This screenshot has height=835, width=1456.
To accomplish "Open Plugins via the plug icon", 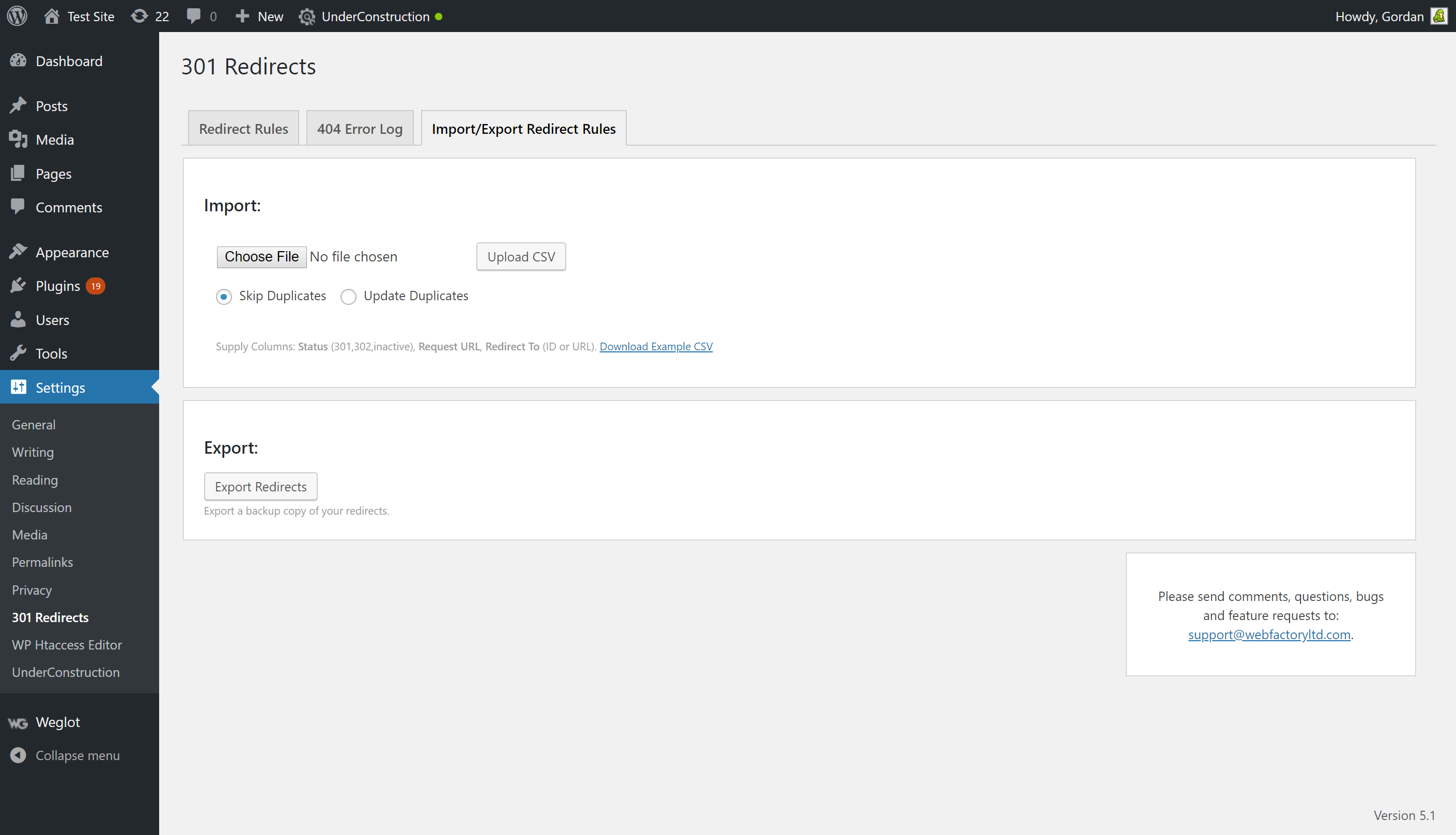I will [19, 285].
